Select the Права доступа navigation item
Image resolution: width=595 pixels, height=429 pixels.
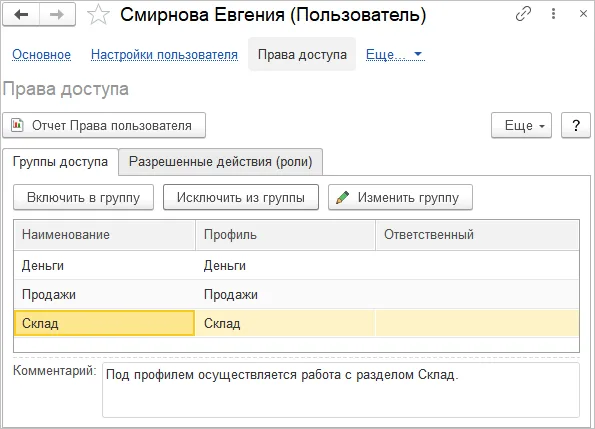[302, 54]
